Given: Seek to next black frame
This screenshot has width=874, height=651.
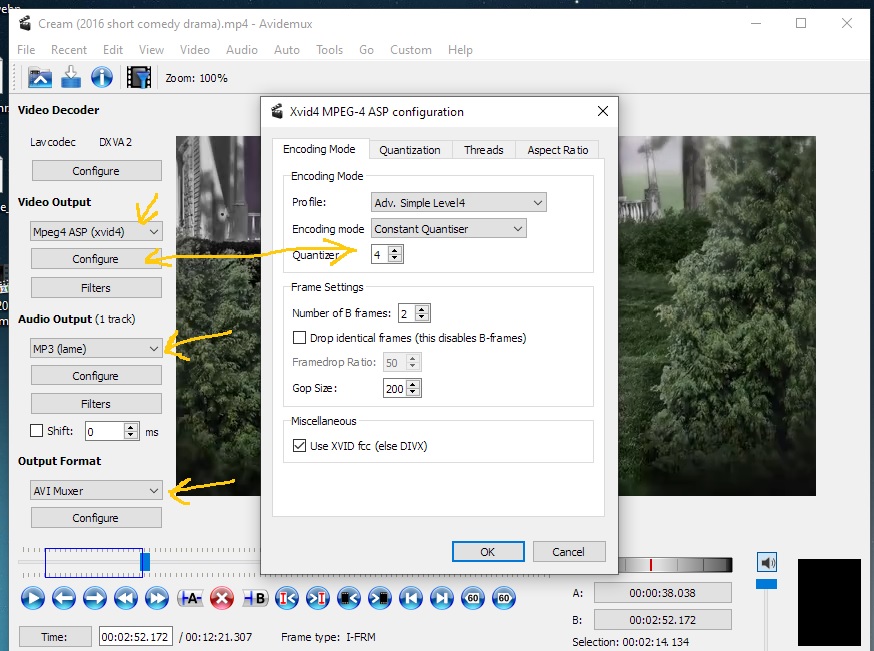Looking at the screenshot, I should point(380,599).
